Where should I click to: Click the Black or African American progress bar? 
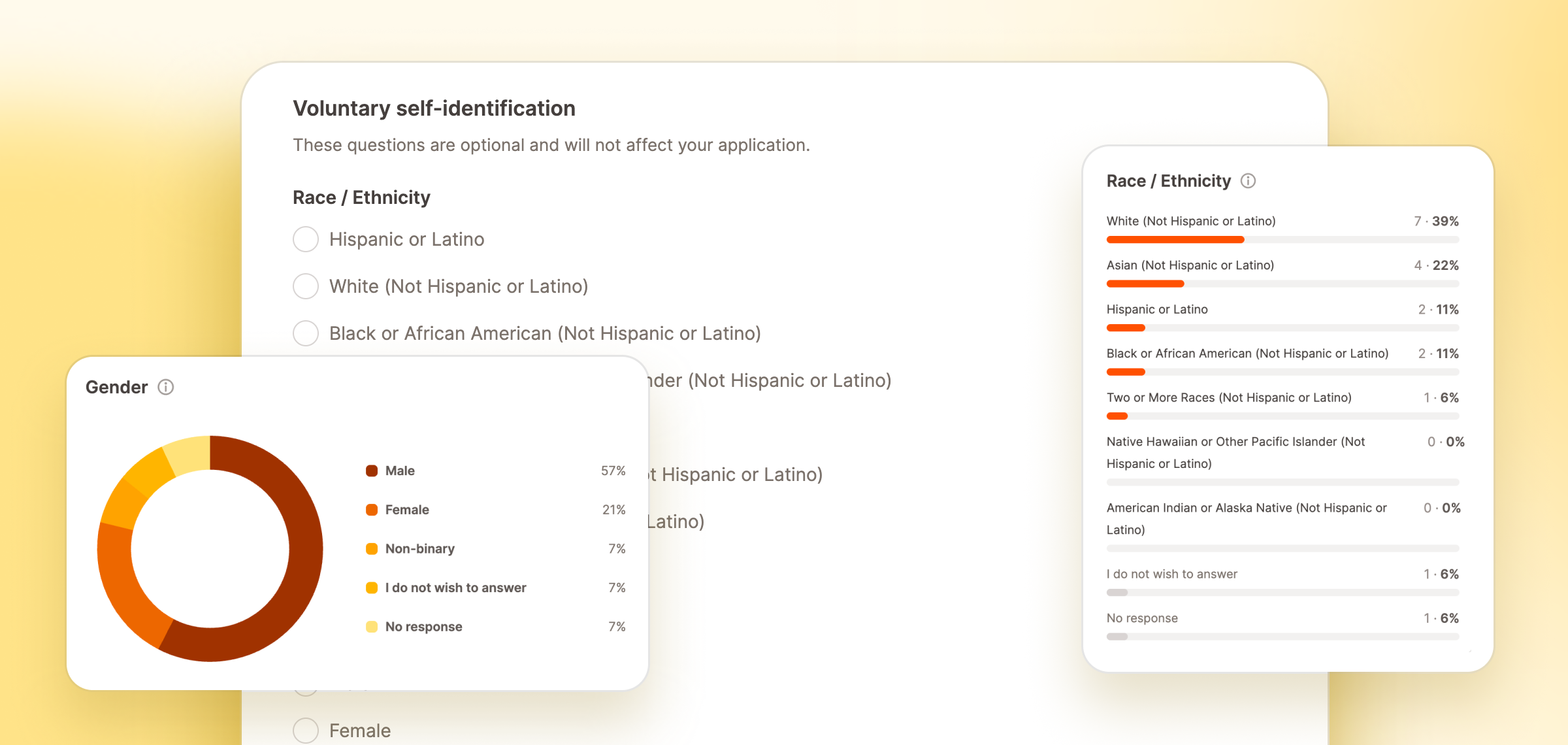tap(1282, 372)
